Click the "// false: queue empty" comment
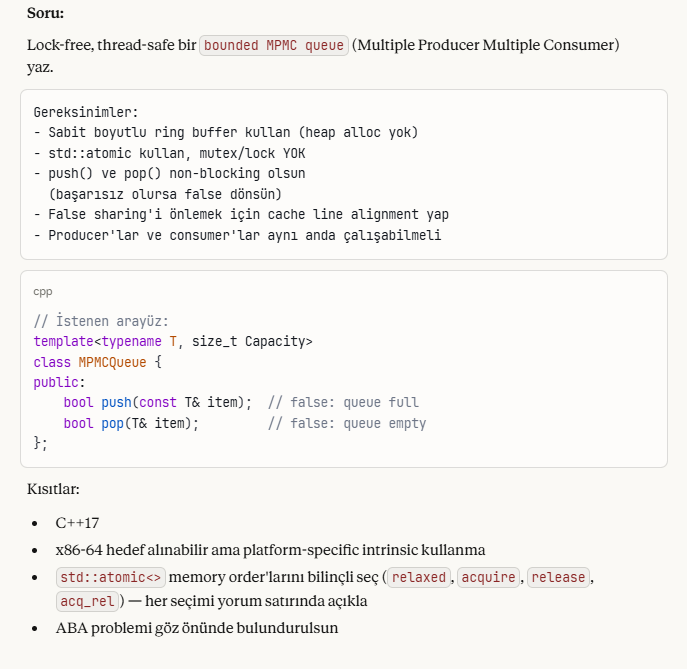Image resolution: width=687 pixels, height=669 pixels. pyautogui.click(x=346, y=423)
